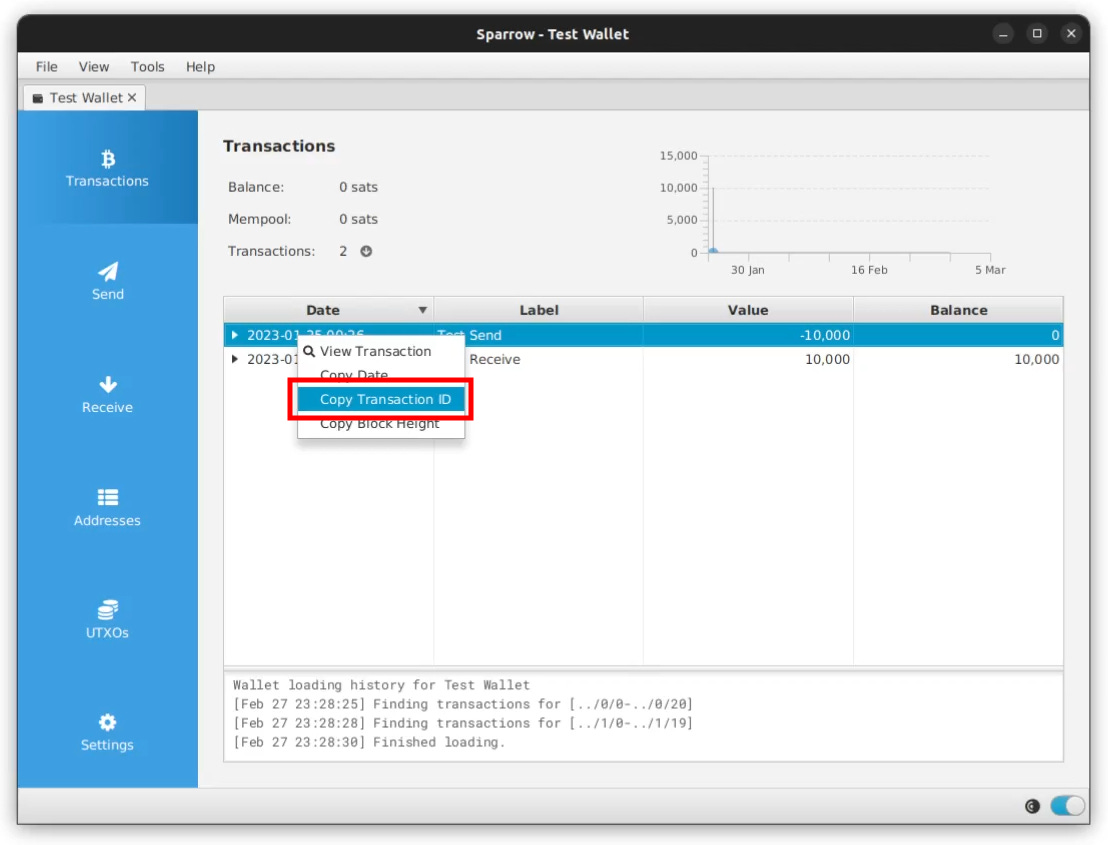Click the Date column sort arrow

point(422,310)
